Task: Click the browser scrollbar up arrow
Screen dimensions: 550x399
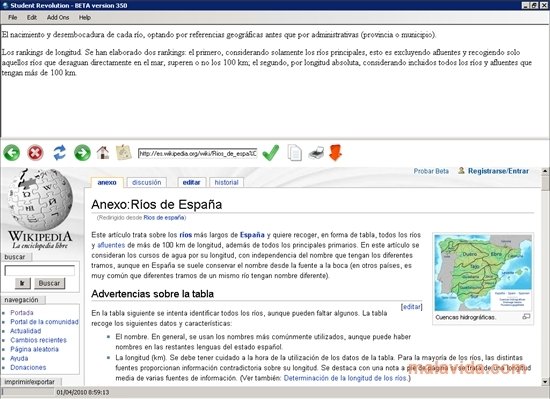Action: coord(545,171)
